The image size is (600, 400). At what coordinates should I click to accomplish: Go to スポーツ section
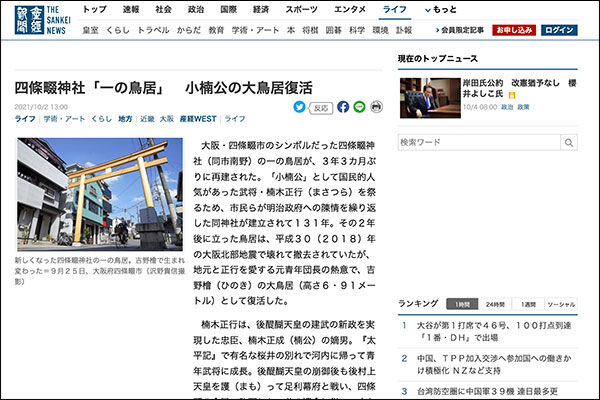[x=302, y=10]
